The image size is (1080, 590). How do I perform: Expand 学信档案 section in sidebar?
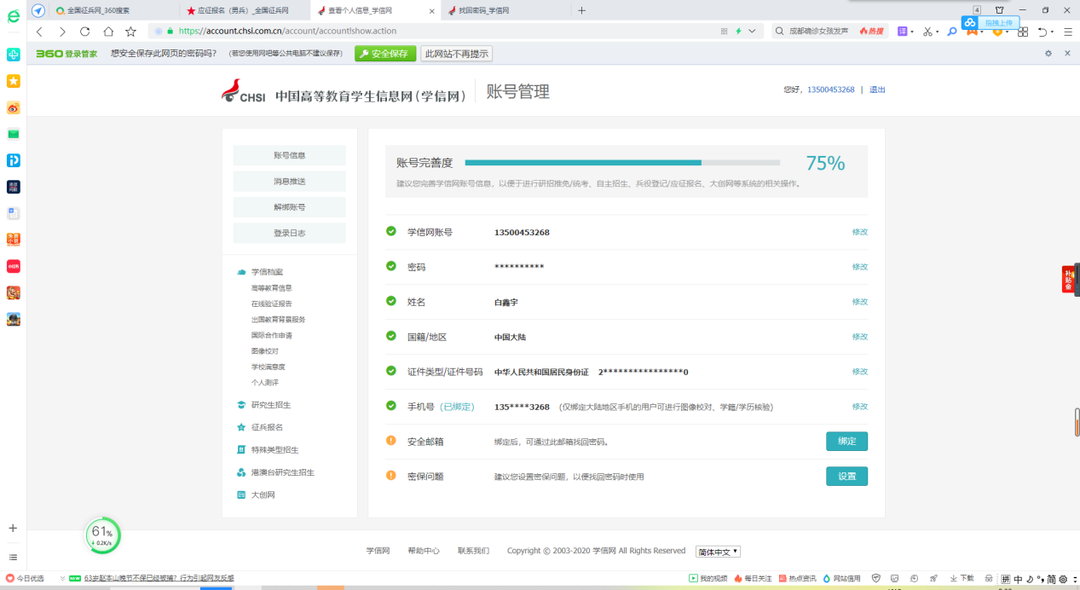point(266,272)
